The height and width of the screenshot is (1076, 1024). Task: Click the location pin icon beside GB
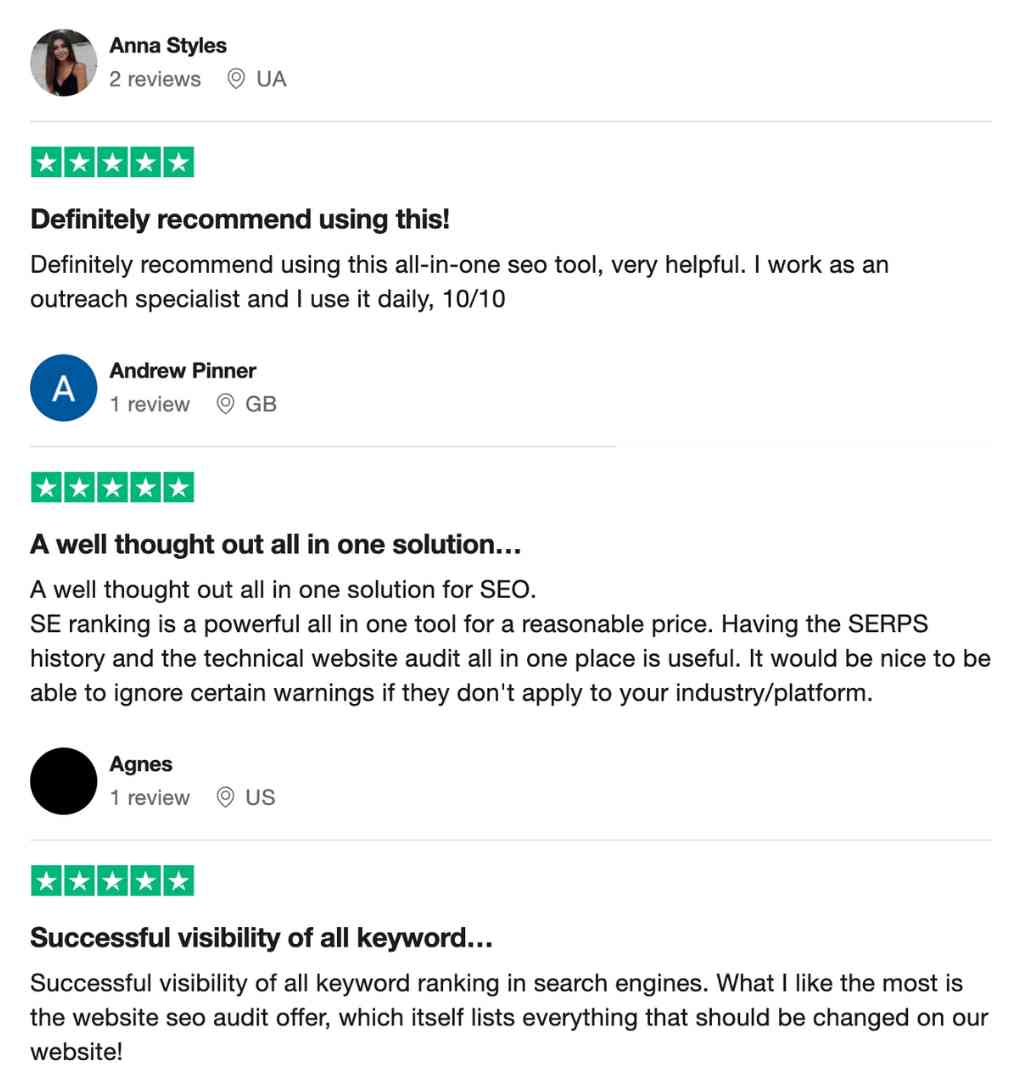(x=226, y=404)
